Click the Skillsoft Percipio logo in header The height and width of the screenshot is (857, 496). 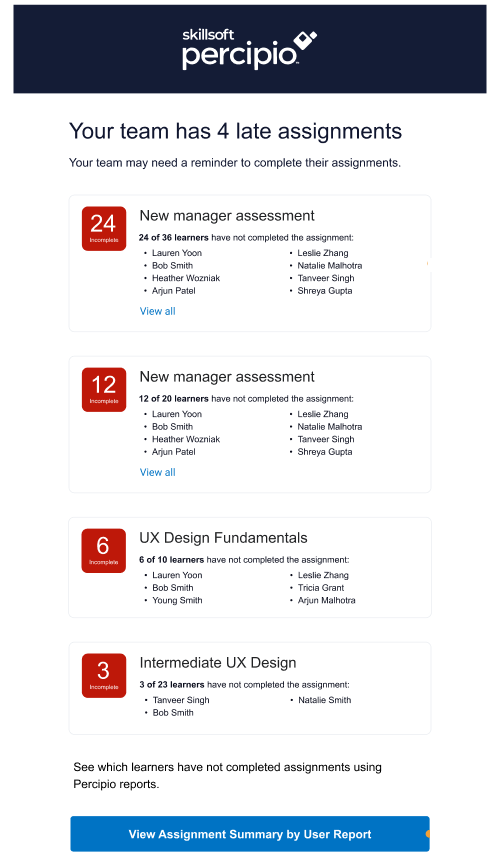coord(250,50)
